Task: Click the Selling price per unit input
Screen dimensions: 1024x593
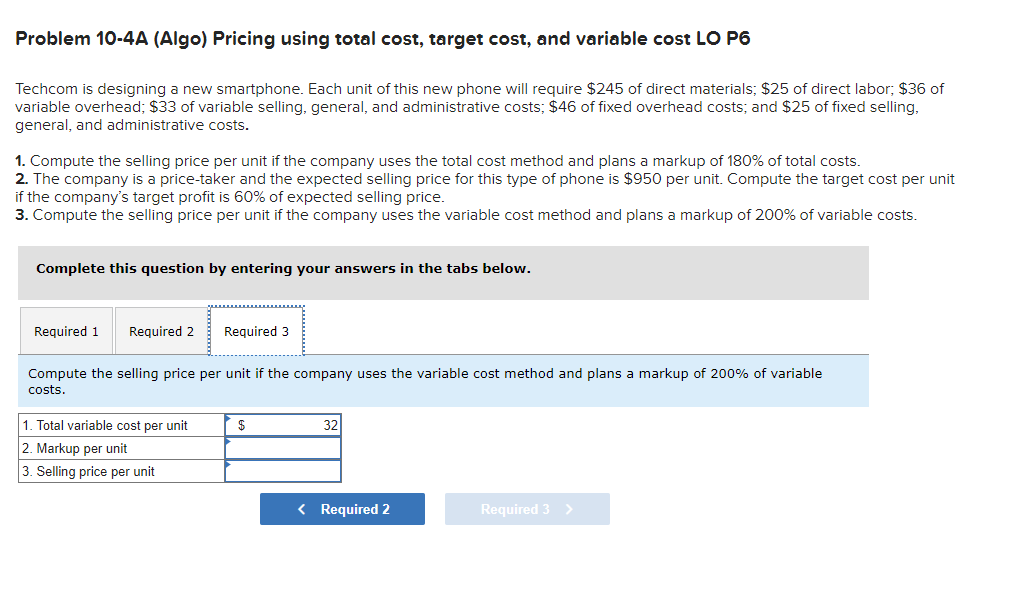Action: coord(283,471)
